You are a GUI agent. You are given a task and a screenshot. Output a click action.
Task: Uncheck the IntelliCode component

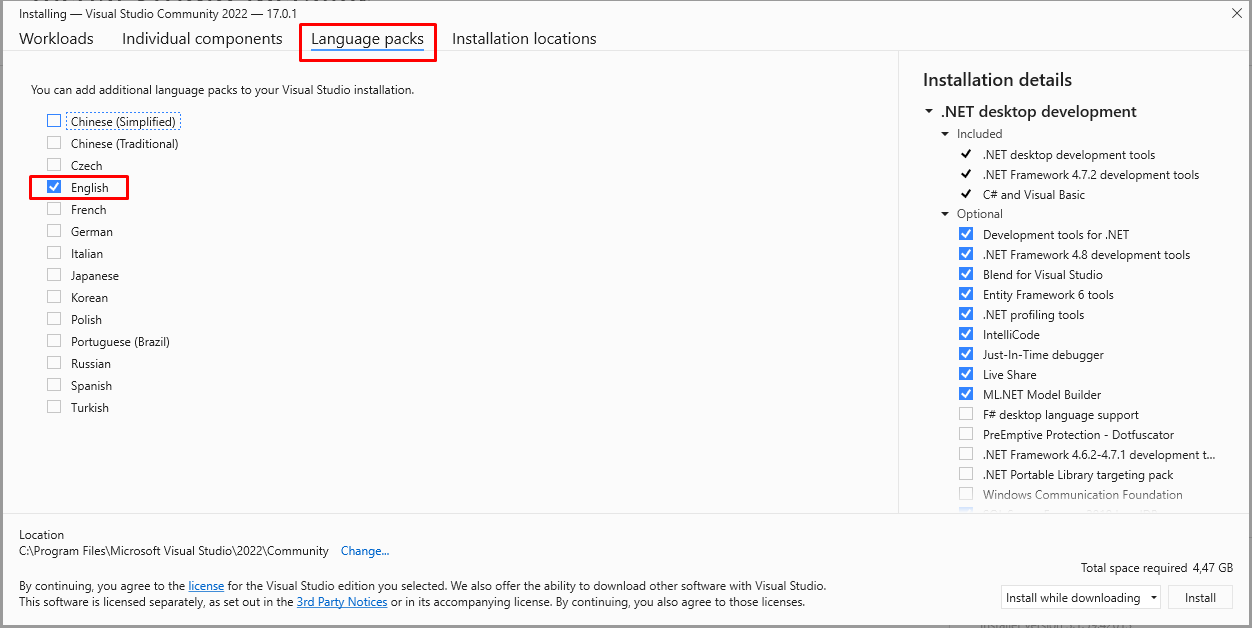point(966,334)
